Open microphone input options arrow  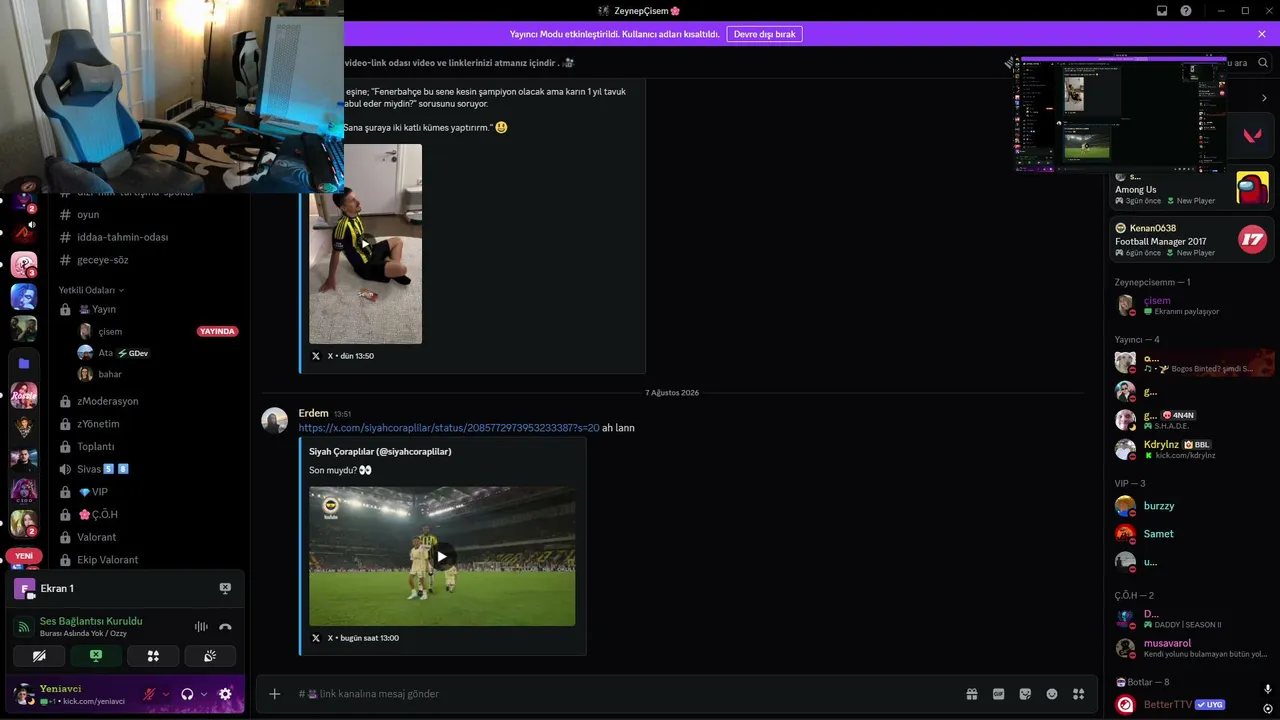pyautogui.click(x=166, y=694)
